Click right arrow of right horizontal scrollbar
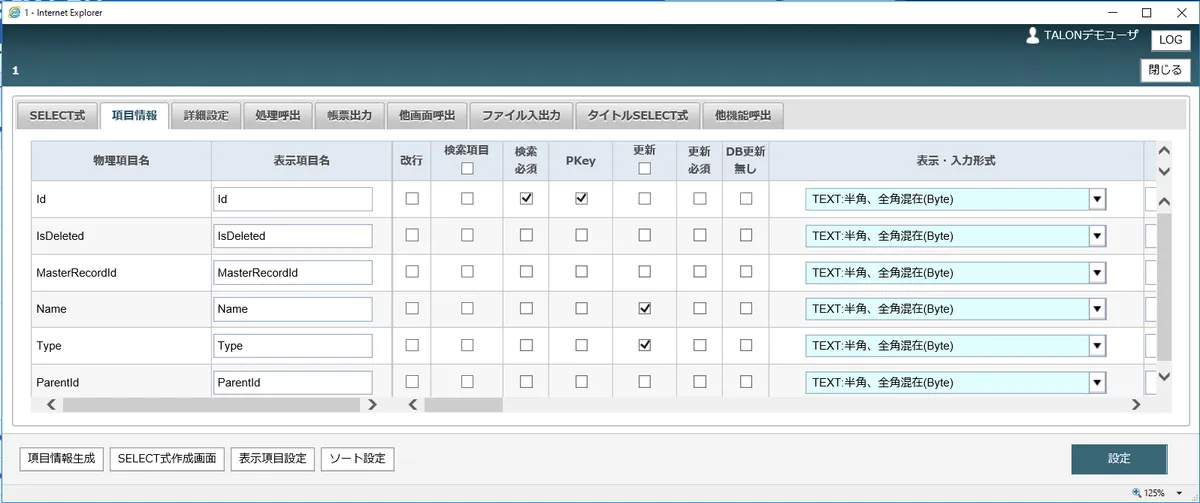 [x=1135, y=405]
